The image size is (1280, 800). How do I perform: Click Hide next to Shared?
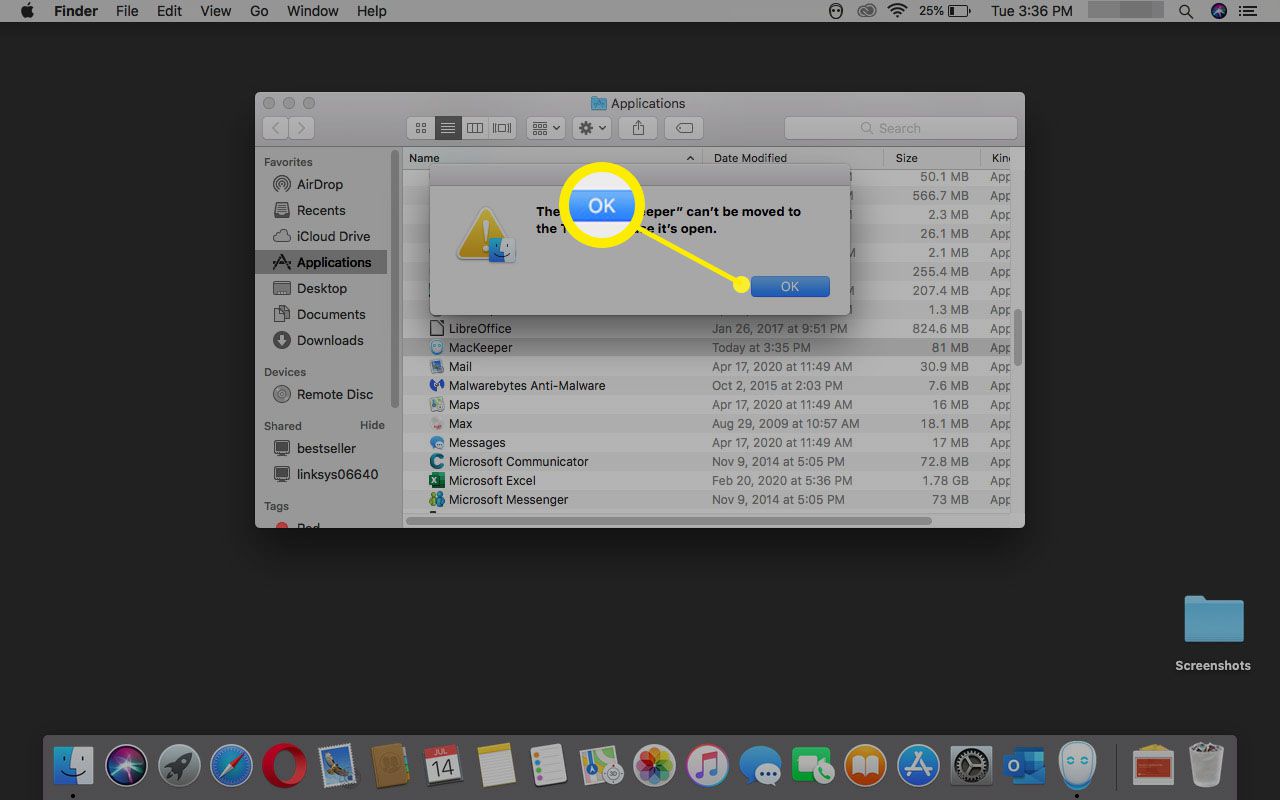coord(372,425)
